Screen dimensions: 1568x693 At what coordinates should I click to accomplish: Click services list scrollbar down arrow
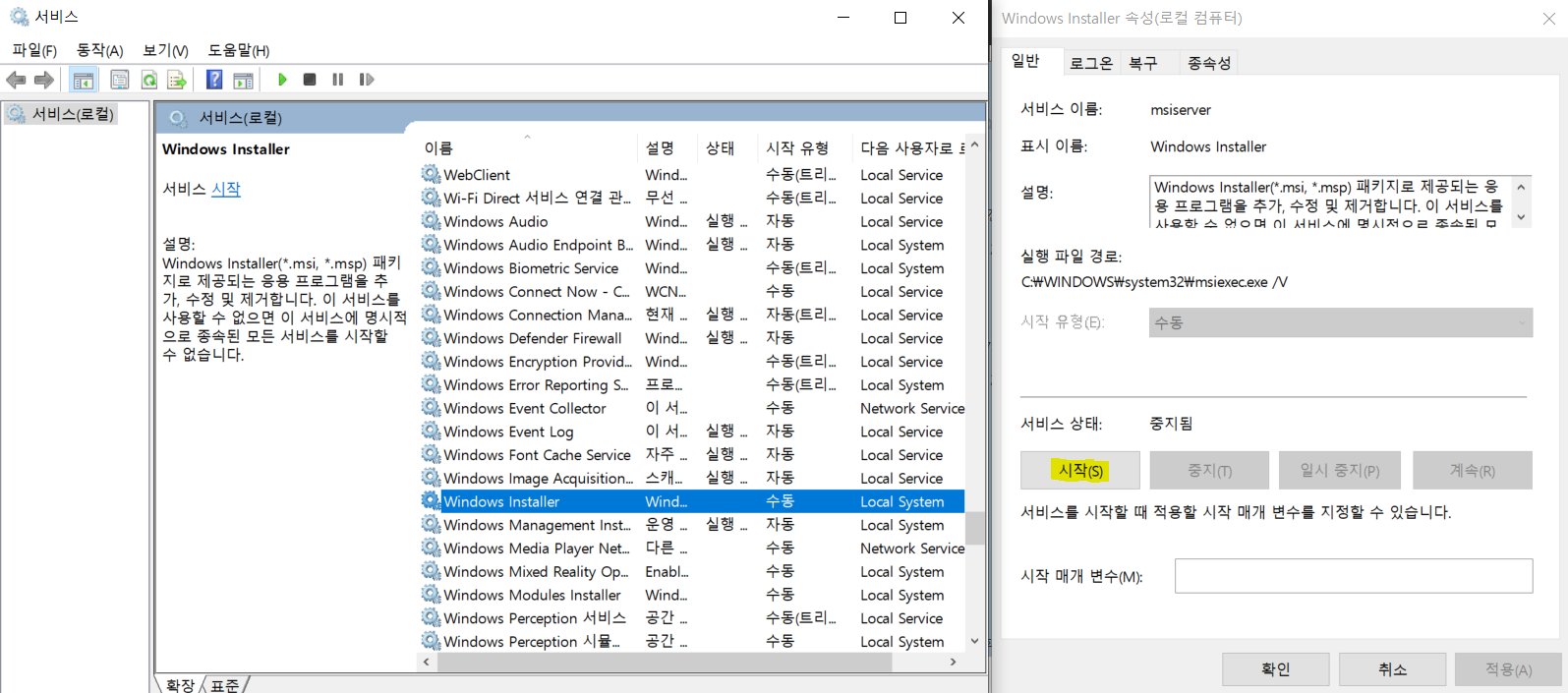click(x=974, y=641)
